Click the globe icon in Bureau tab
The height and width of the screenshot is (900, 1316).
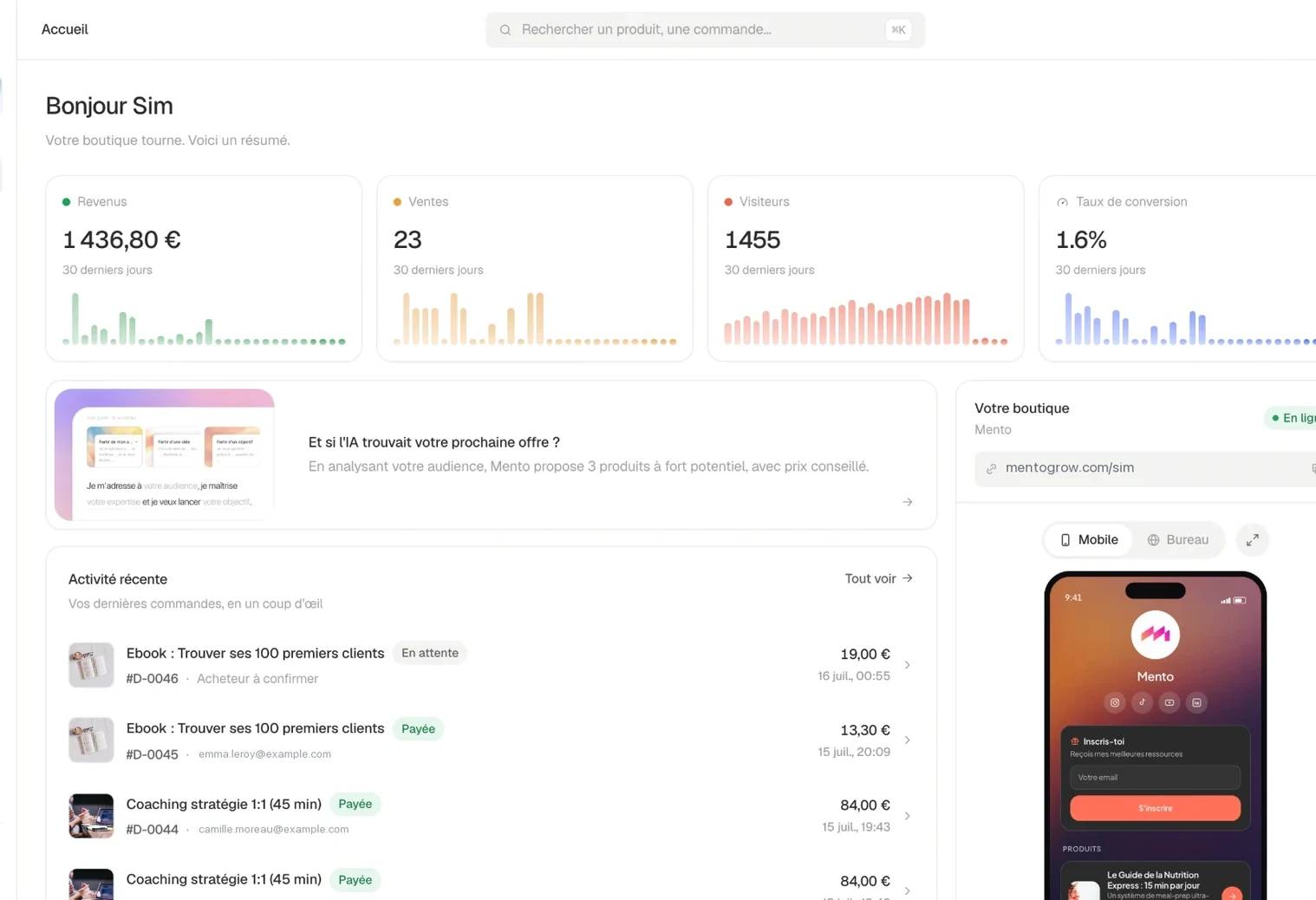1153,540
